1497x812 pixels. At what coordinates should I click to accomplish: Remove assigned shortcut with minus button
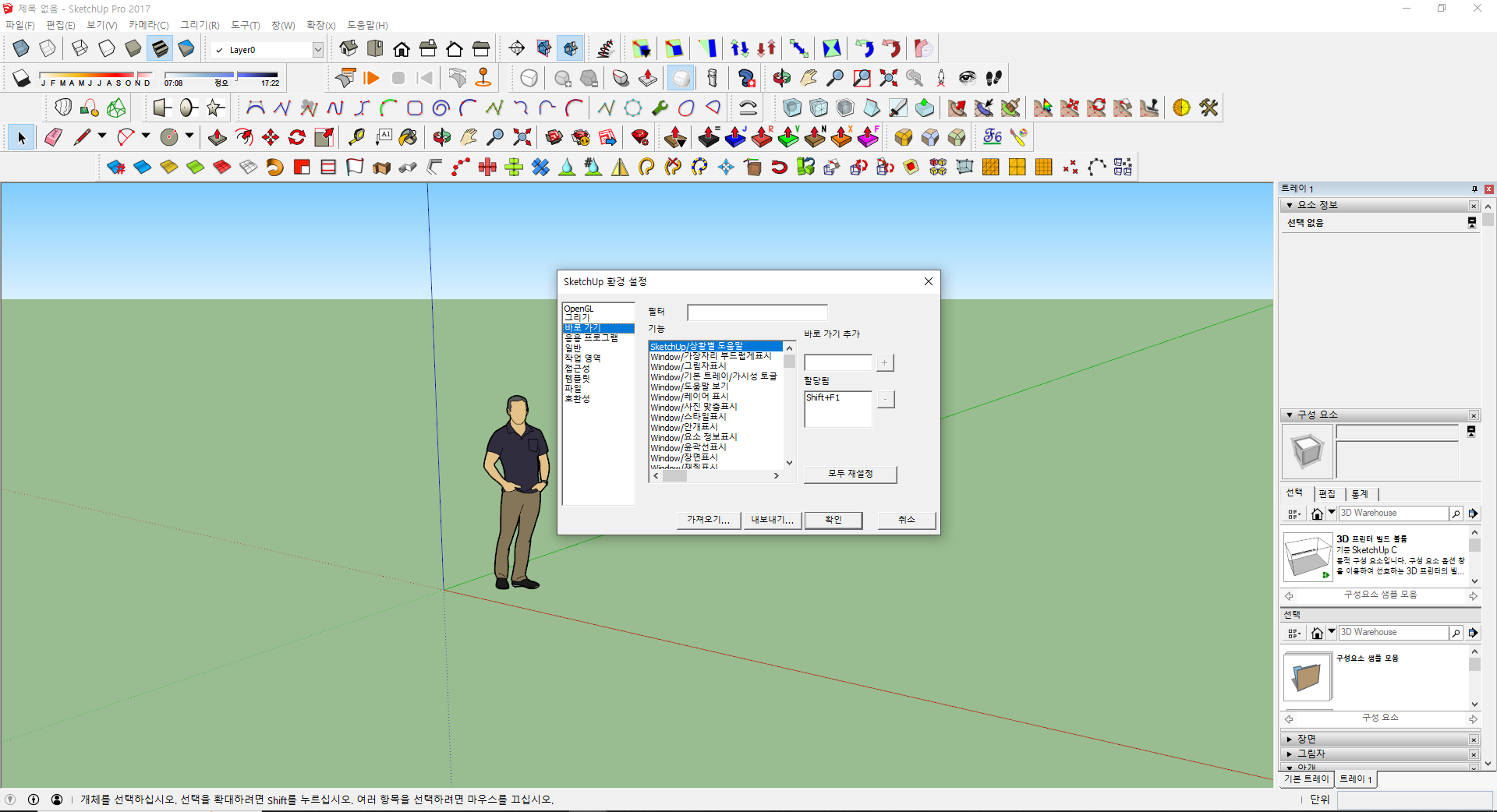click(x=885, y=399)
